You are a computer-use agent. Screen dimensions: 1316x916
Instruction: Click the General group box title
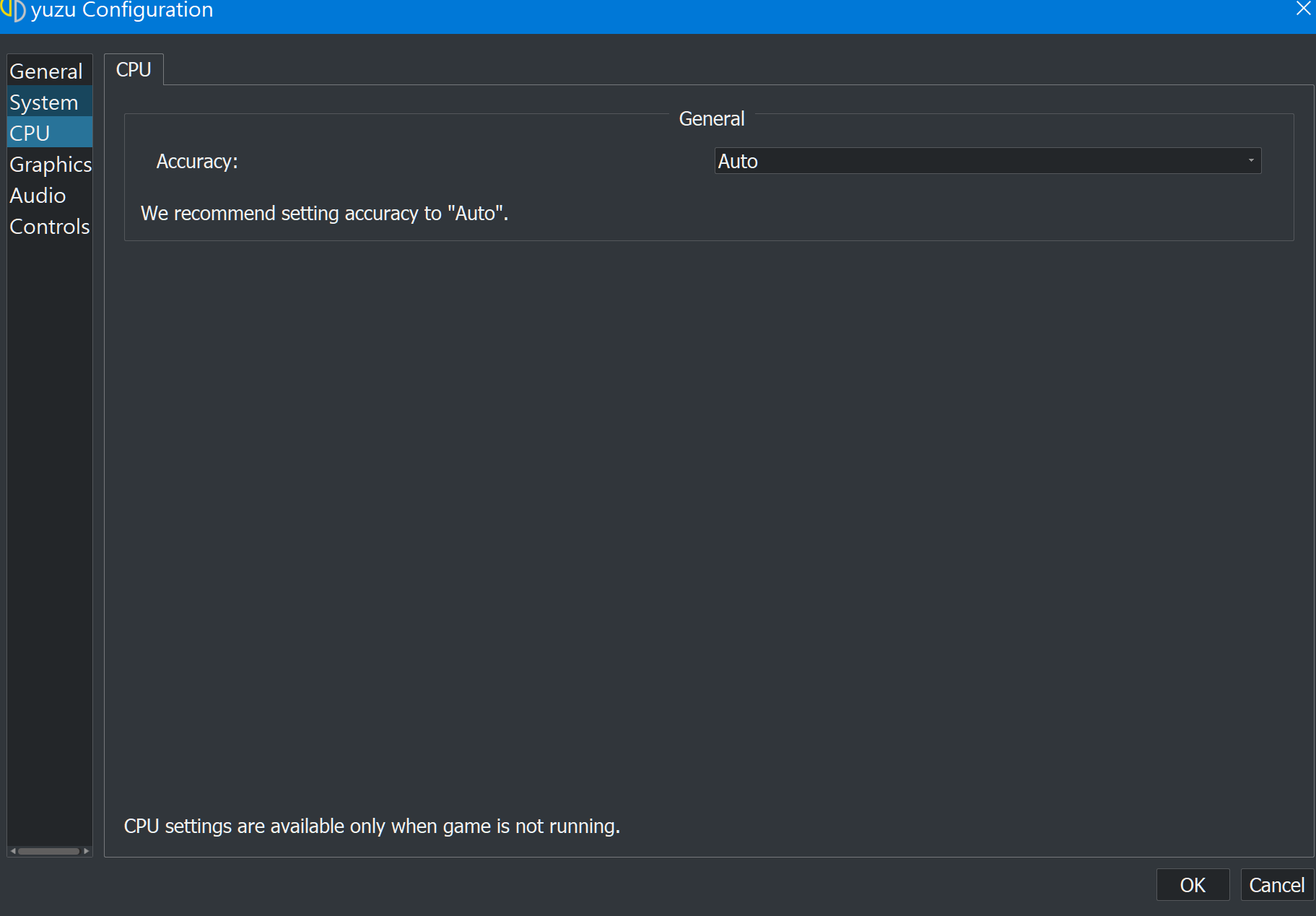pos(711,118)
